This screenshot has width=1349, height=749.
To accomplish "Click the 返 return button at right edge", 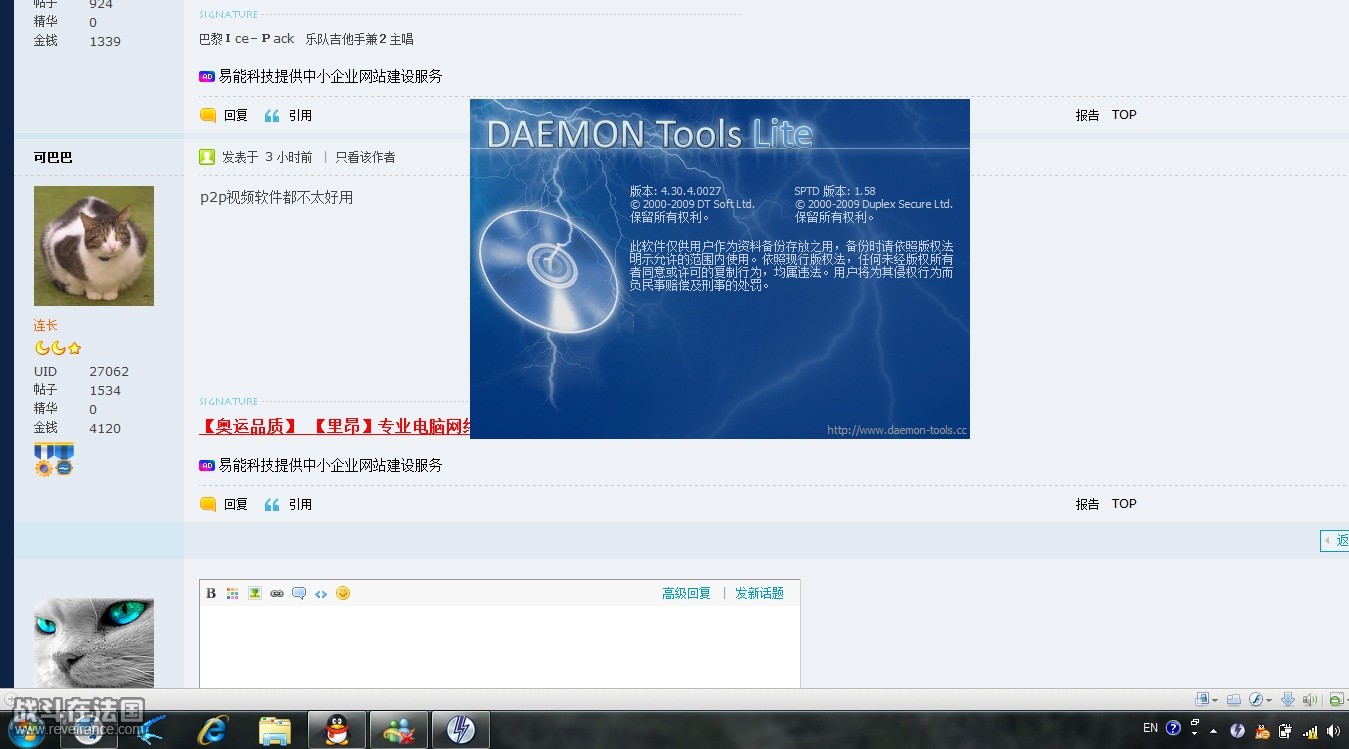I will click(x=1335, y=540).
